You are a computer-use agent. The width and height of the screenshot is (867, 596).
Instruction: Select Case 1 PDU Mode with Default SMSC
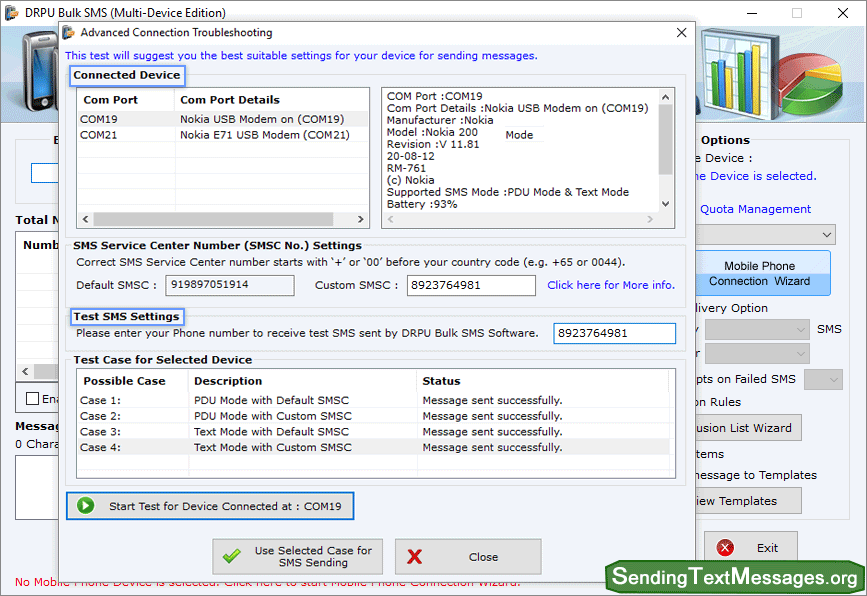click(373, 400)
